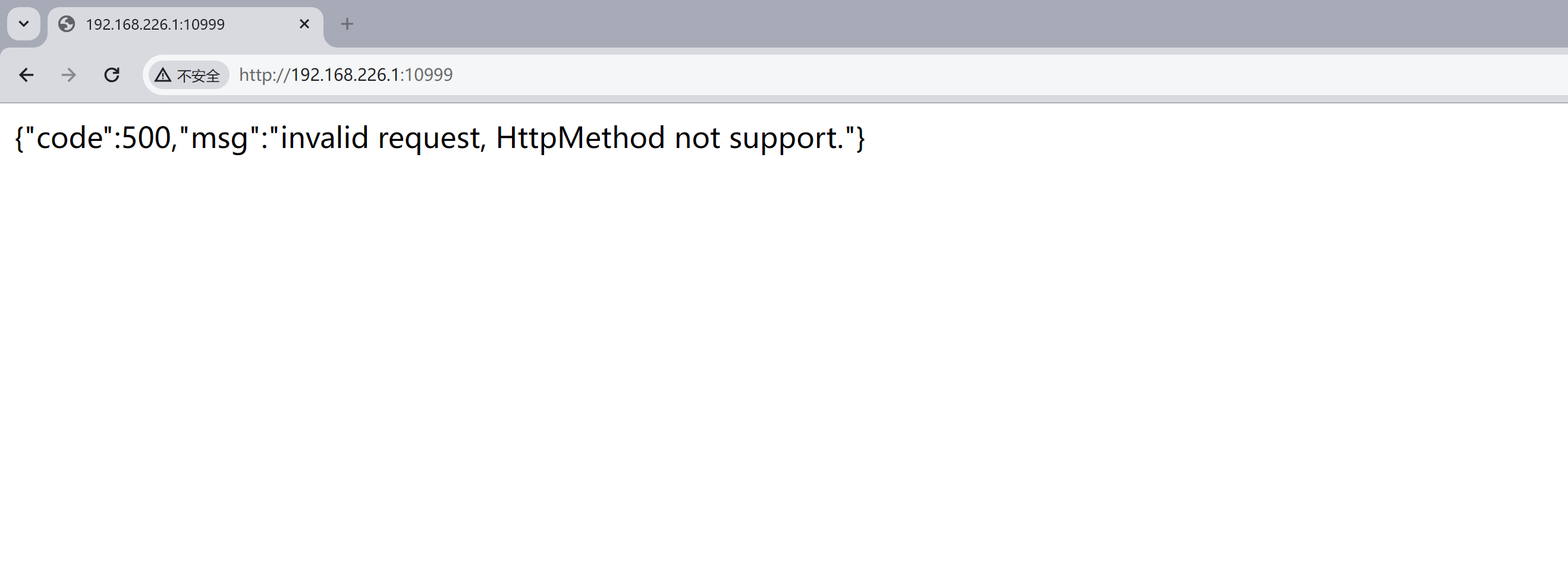
Task: Open the tab search chevron dropdown
Action: pos(24,24)
